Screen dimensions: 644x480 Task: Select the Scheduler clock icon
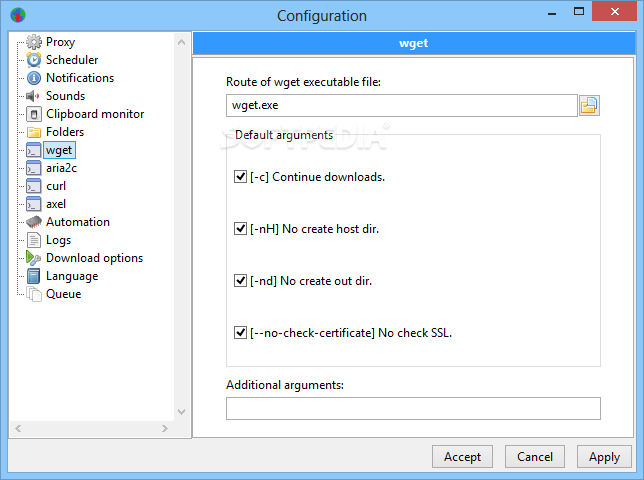[34, 60]
